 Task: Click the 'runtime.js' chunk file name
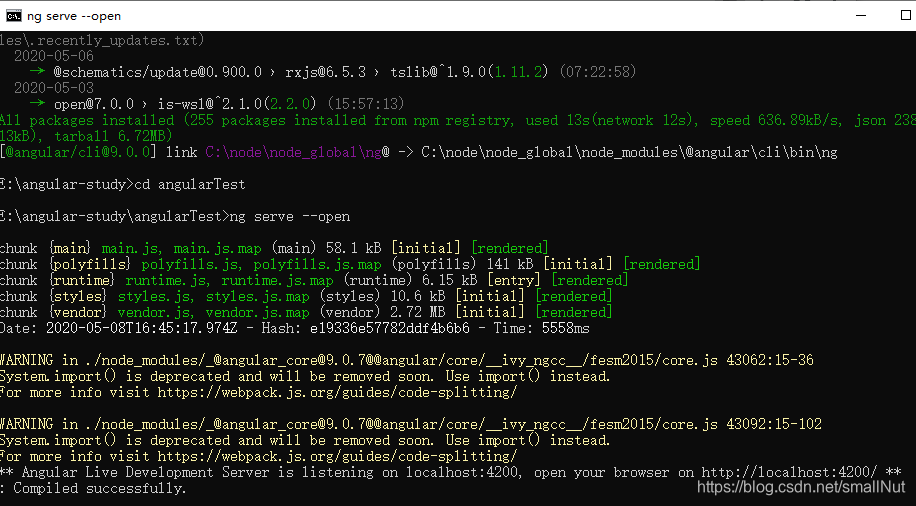[166, 280]
